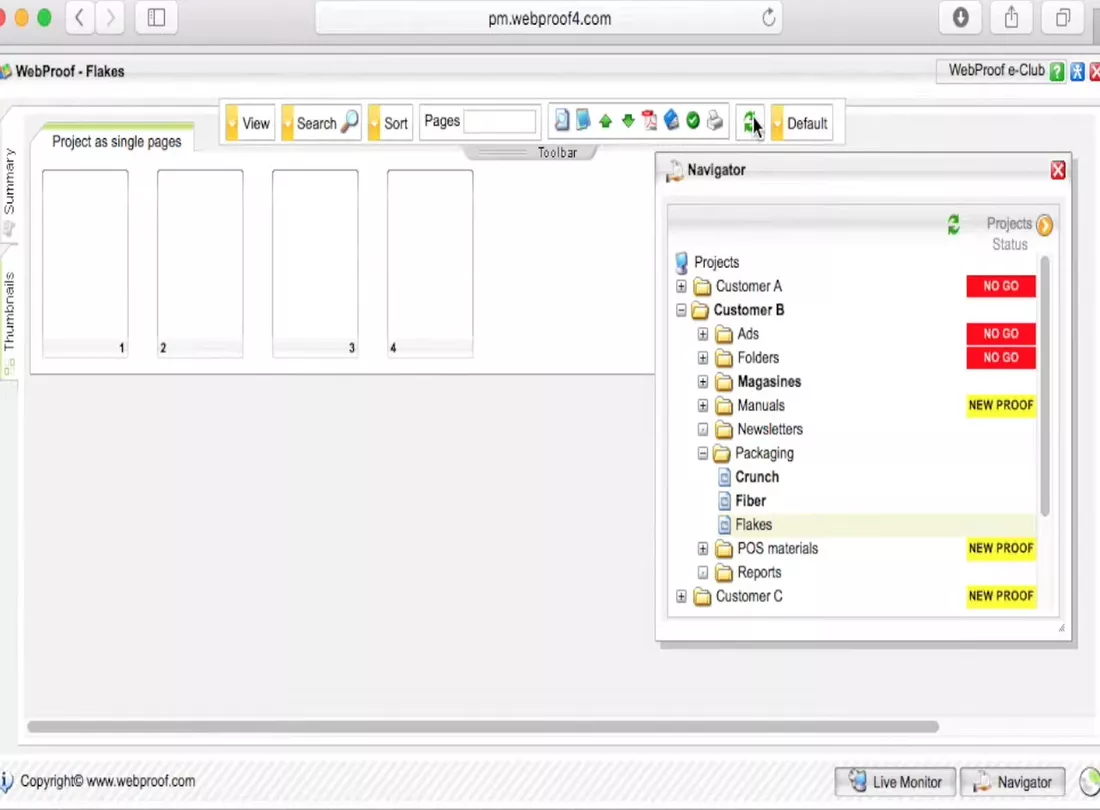Viewport: 1100px width, 810px height.
Task: Click the first page document icon in toolbar
Action: coord(561,121)
